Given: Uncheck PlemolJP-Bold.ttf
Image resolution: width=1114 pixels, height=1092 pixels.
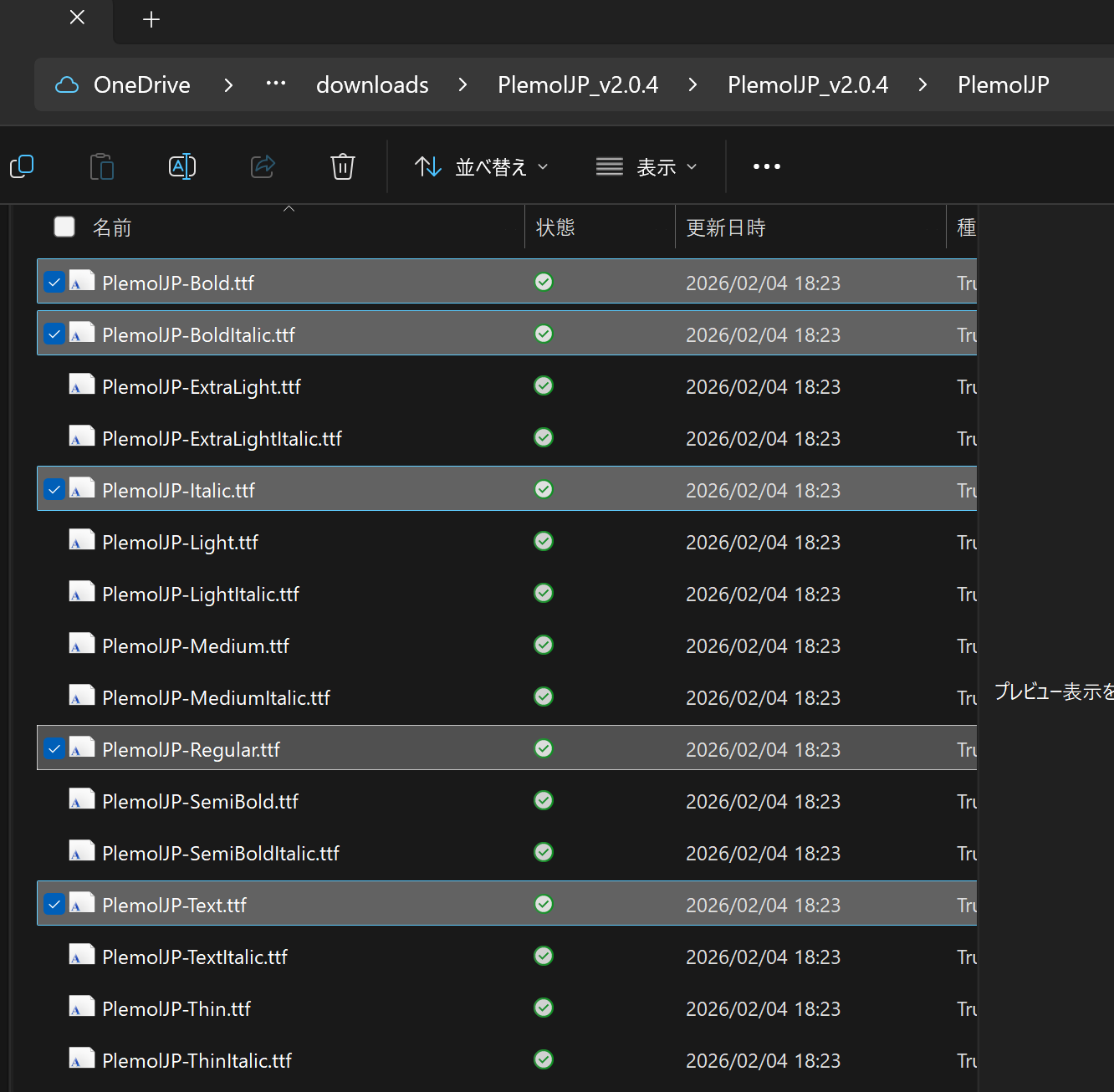Looking at the screenshot, I should (x=54, y=282).
